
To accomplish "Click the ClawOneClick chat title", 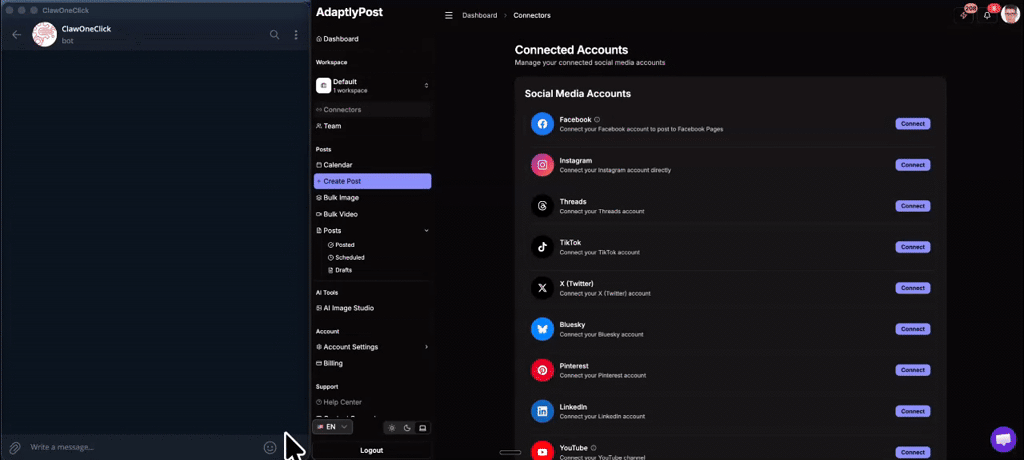I will 86,29.
